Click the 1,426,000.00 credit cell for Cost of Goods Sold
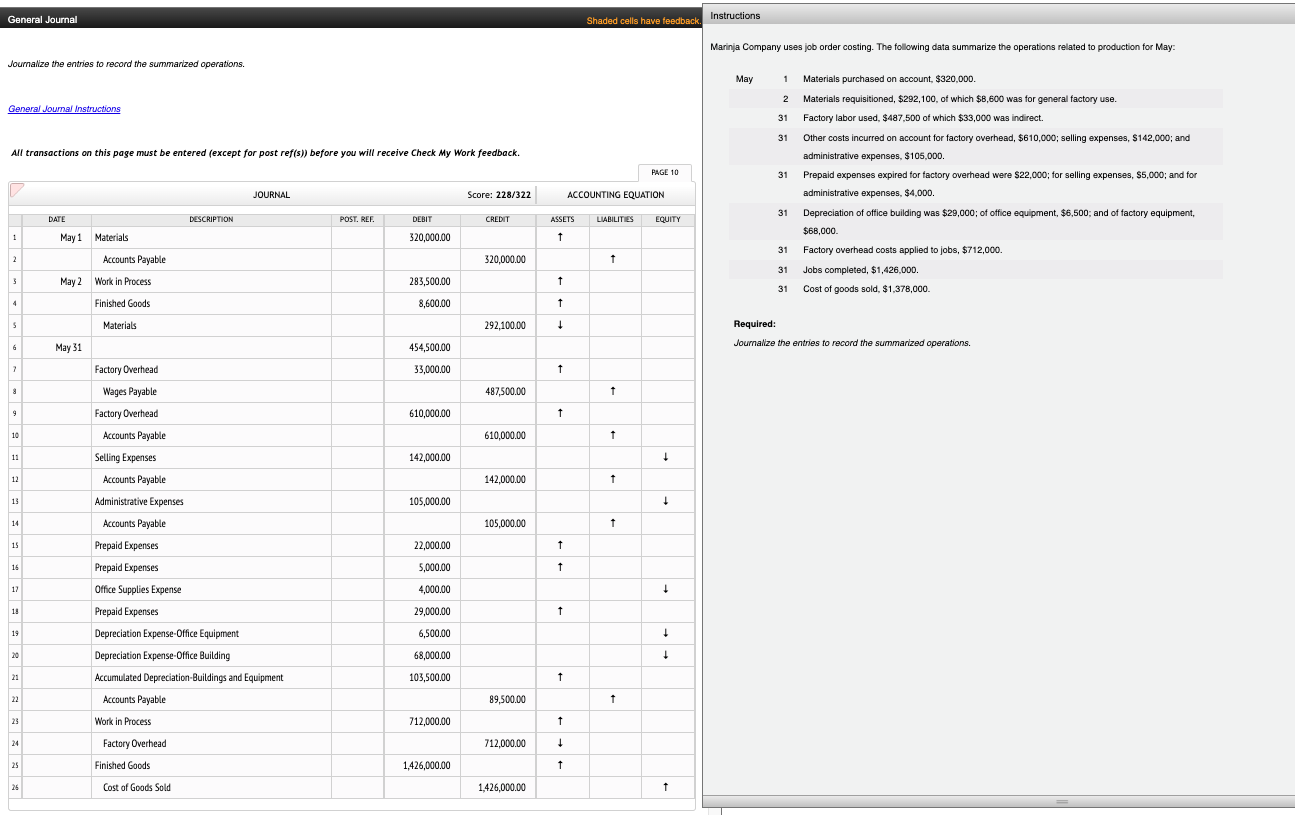Image resolution: width=1295 pixels, height=815 pixels. [497, 787]
